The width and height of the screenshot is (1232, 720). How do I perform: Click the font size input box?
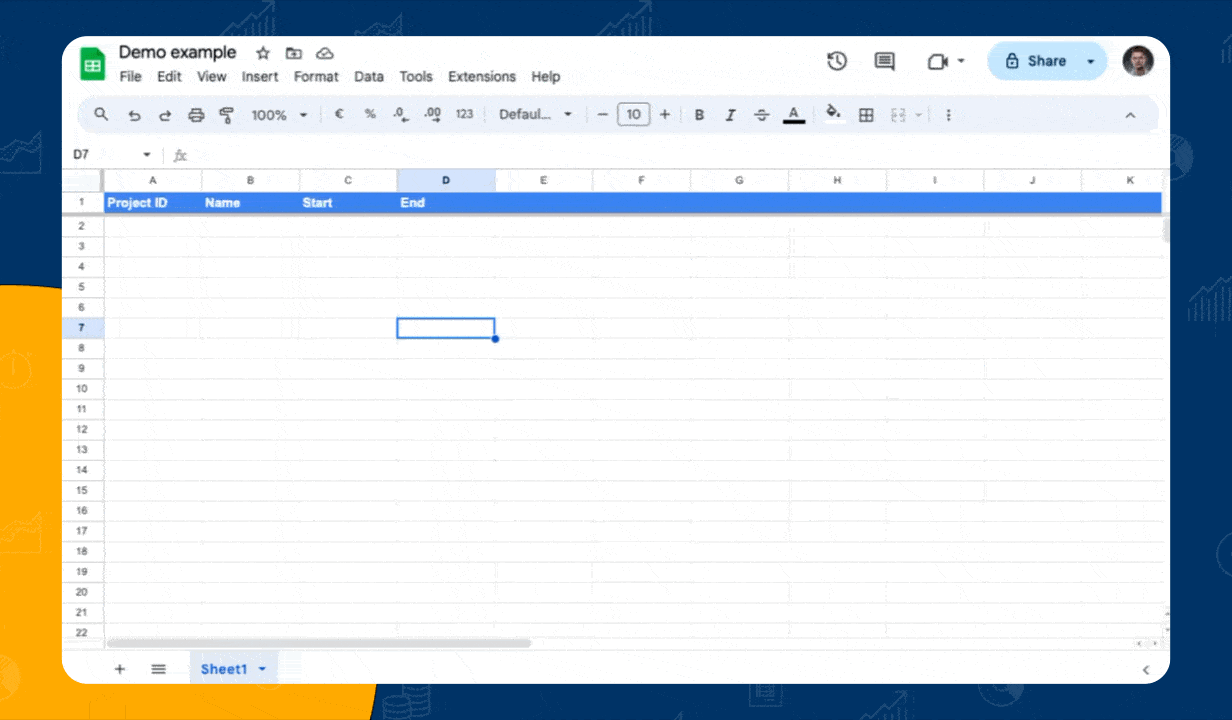[633, 115]
